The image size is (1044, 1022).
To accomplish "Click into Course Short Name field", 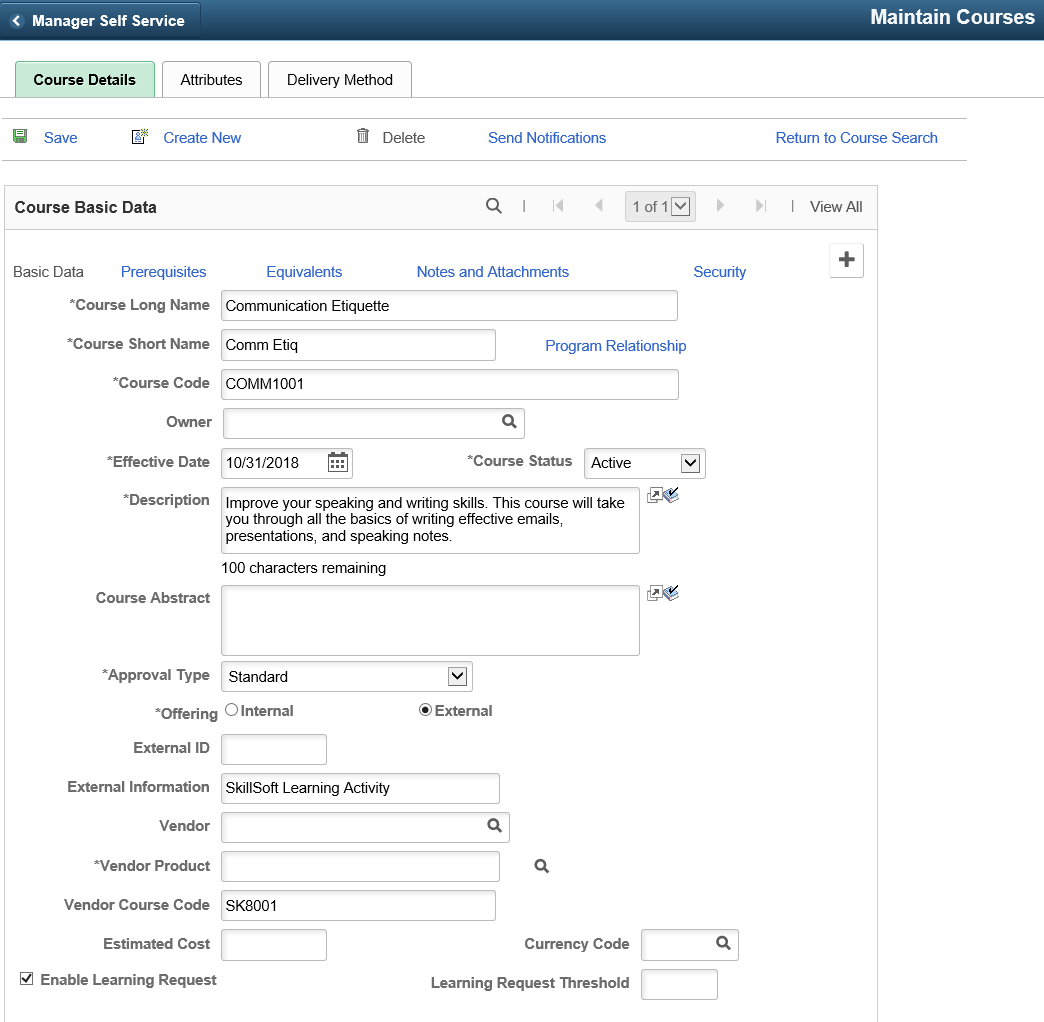I will [358, 345].
